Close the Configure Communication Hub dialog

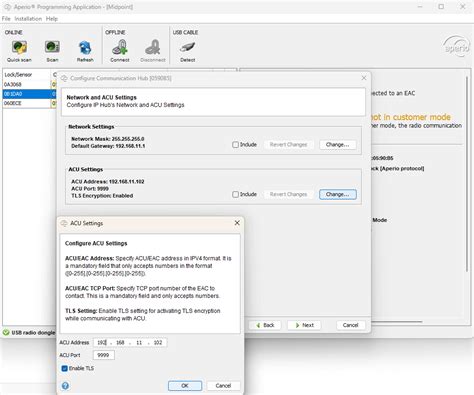pyautogui.click(x=364, y=78)
